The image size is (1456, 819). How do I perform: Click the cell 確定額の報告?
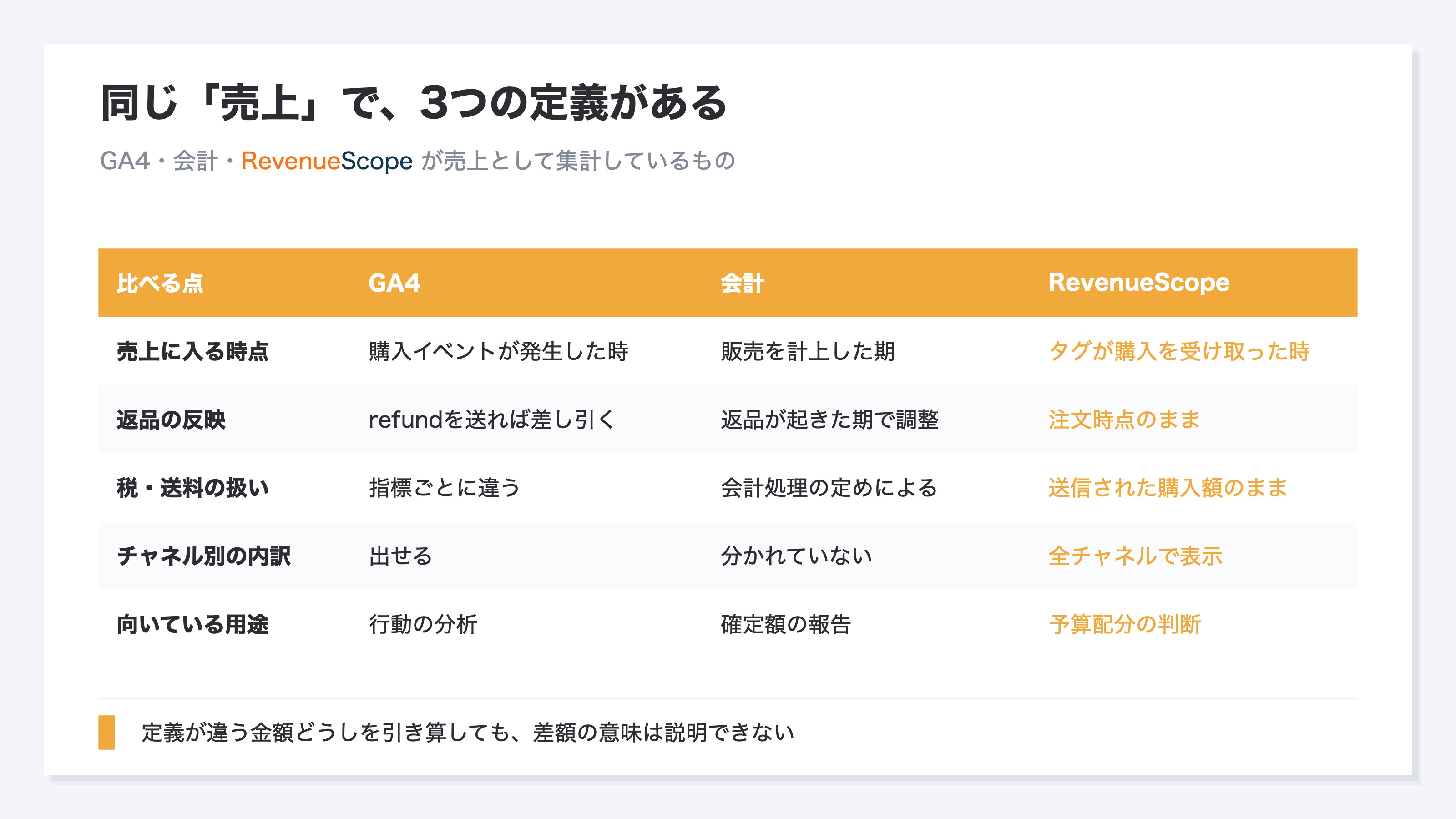point(786,625)
